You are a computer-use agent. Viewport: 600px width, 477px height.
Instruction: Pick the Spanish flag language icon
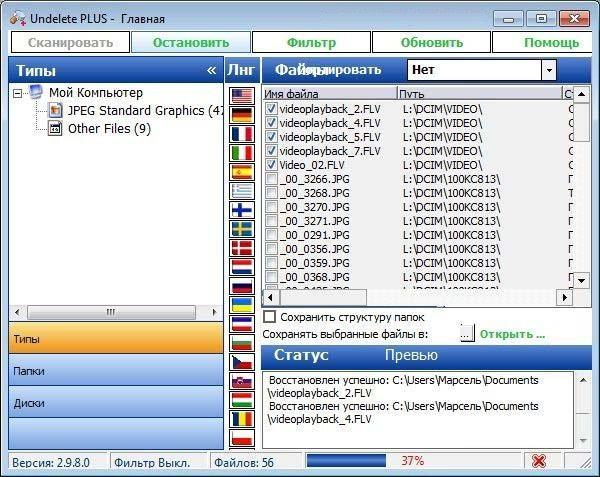242,172
